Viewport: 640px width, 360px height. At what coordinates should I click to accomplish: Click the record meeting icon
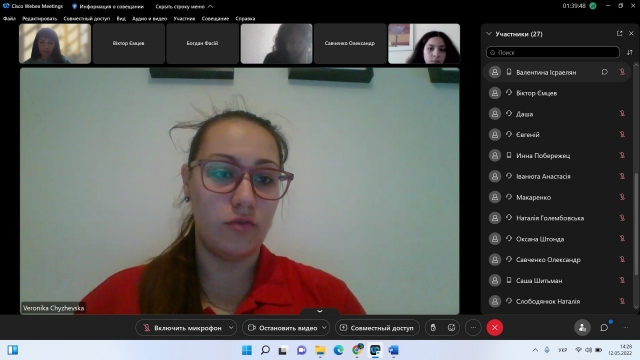pos(433,328)
